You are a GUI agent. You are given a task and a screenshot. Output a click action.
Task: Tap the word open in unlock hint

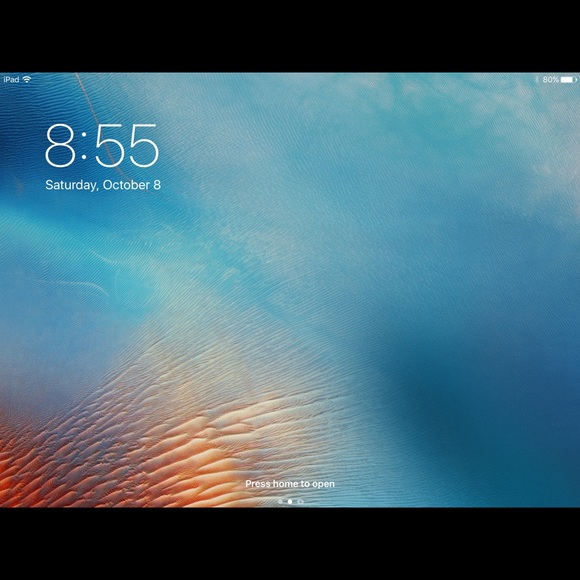[x=323, y=484]
